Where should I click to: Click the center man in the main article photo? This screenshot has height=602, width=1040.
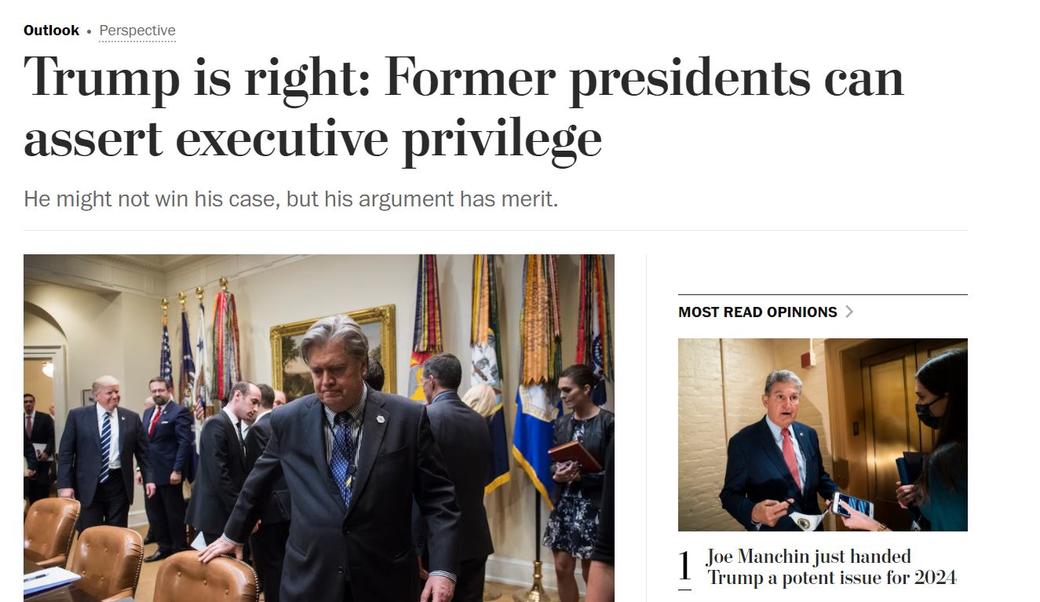tap(342, 450)
